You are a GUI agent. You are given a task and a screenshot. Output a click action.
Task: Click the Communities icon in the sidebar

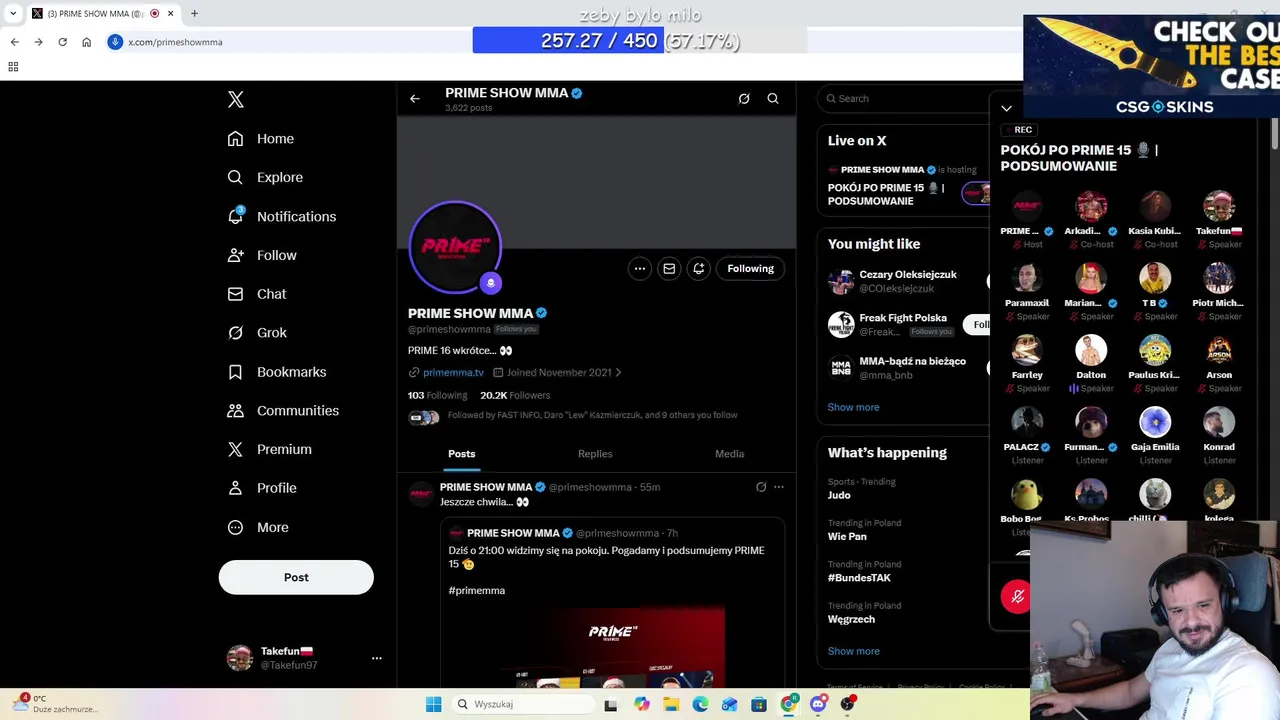pos(235,411)
